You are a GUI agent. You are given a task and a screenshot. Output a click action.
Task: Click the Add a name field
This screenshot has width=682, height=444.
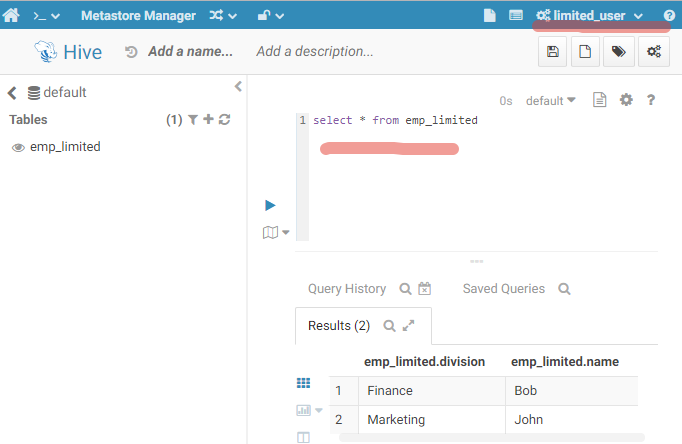point(189,51)
